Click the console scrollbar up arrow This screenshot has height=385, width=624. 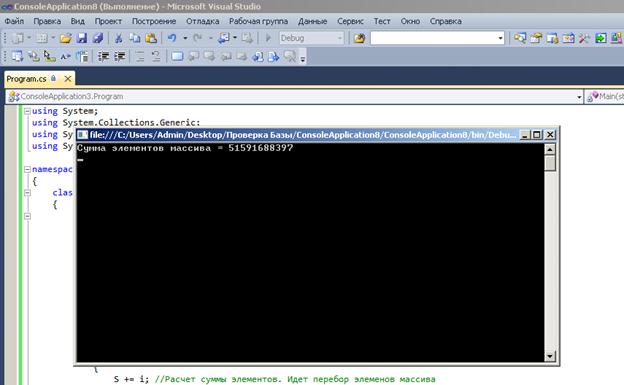(x=550, y=149)
